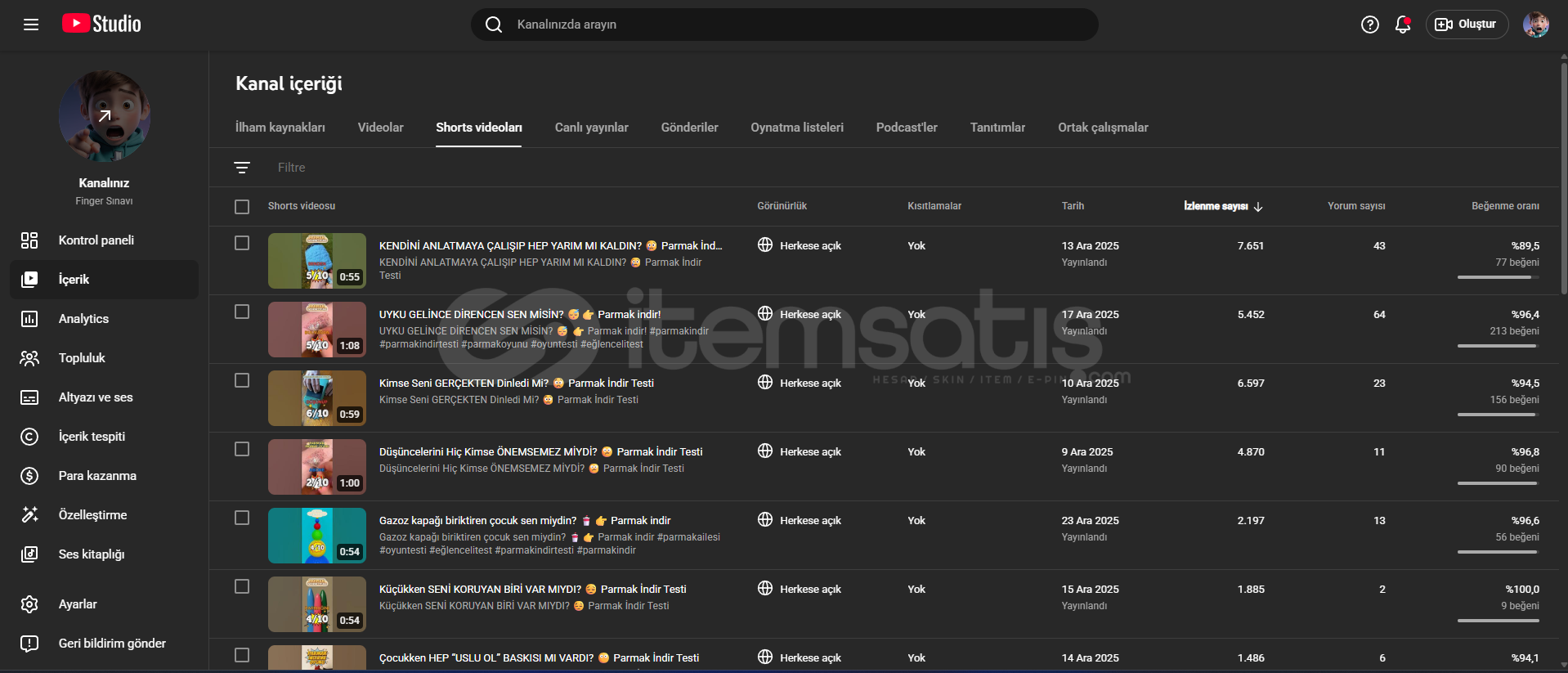Click the filter lines icon
Viewport: 1568px width, 673px height.
coord(242,168)
